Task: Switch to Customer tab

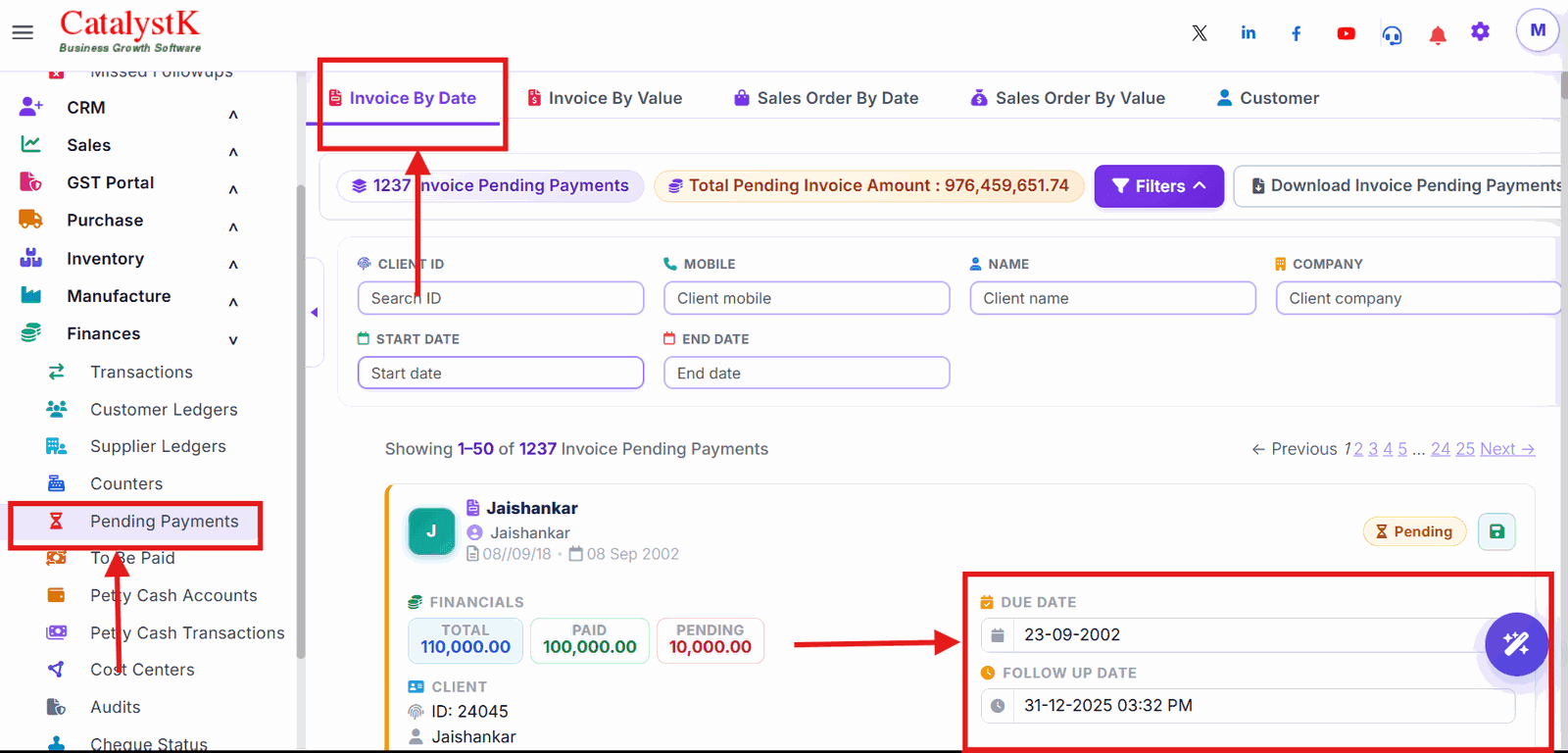Action: (x=1267, y=98)
